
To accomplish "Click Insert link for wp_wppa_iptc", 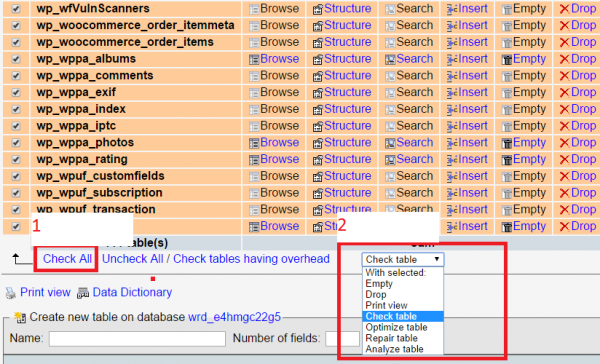I will [x=473, y=126].
